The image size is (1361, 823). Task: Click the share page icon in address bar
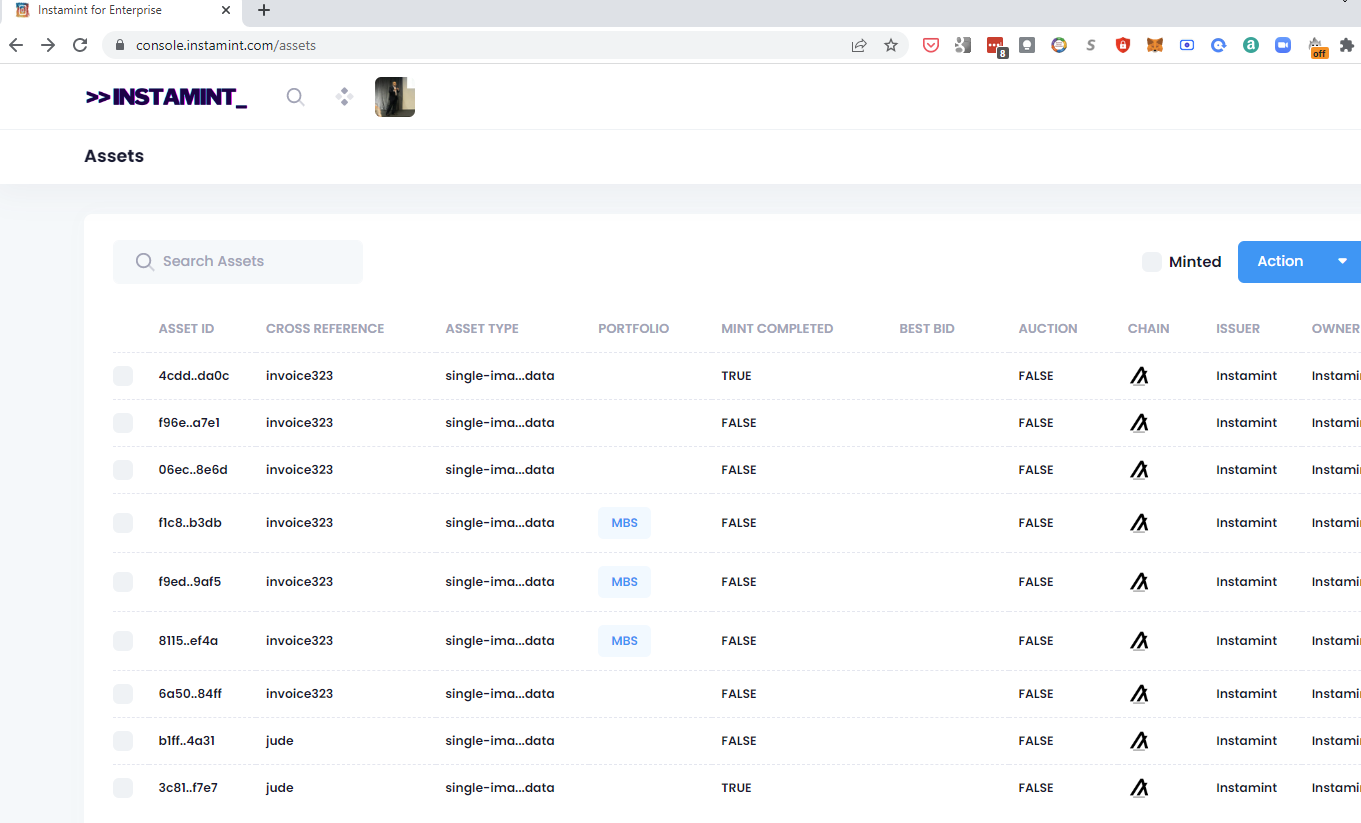pos(859,45)
